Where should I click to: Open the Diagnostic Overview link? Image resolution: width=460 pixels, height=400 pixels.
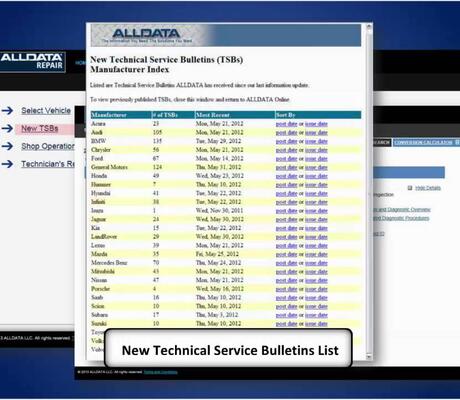click(402, 209)
